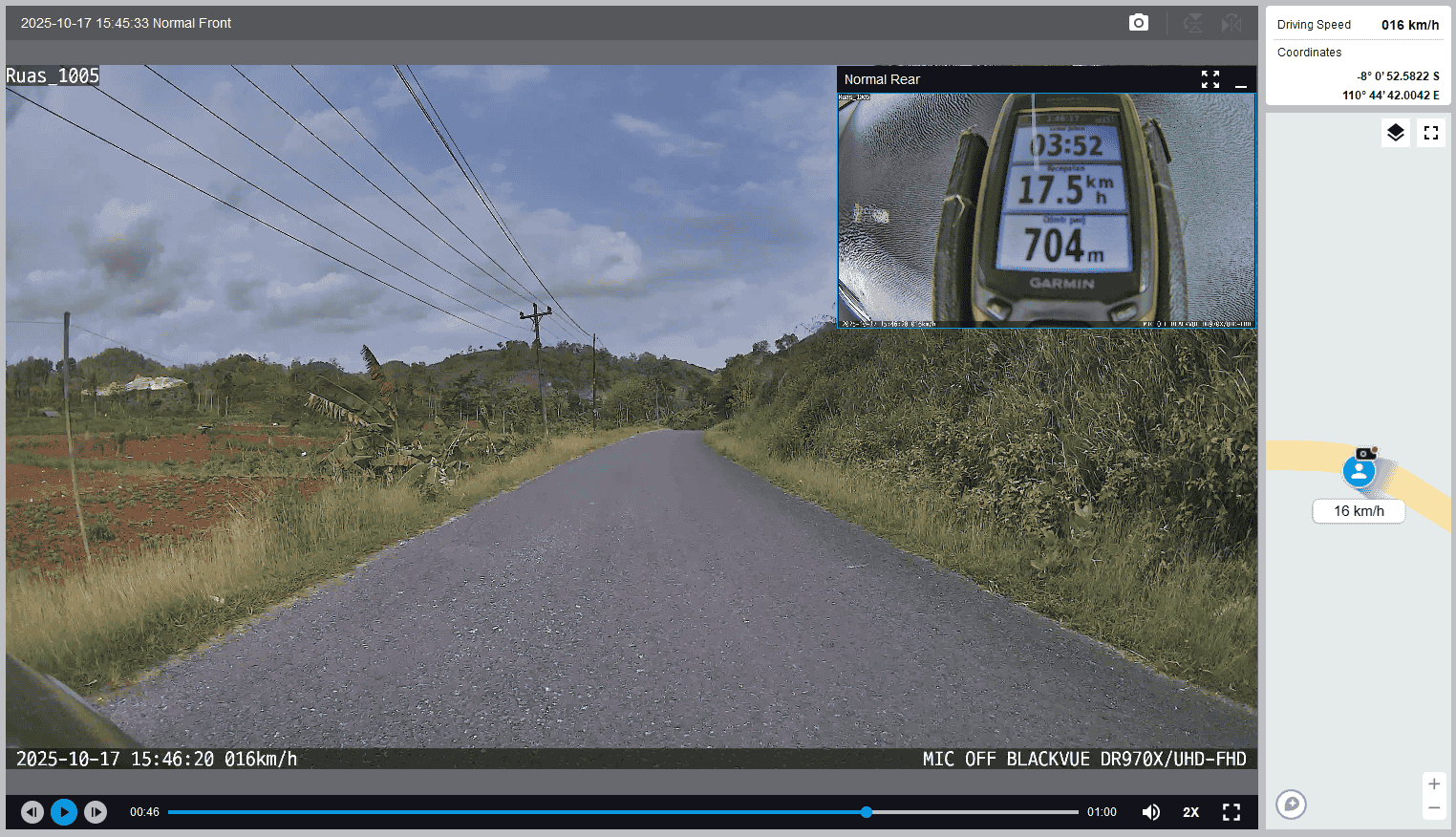
Task: Expand the map to fullscreen
Action: coord(1431,133)
